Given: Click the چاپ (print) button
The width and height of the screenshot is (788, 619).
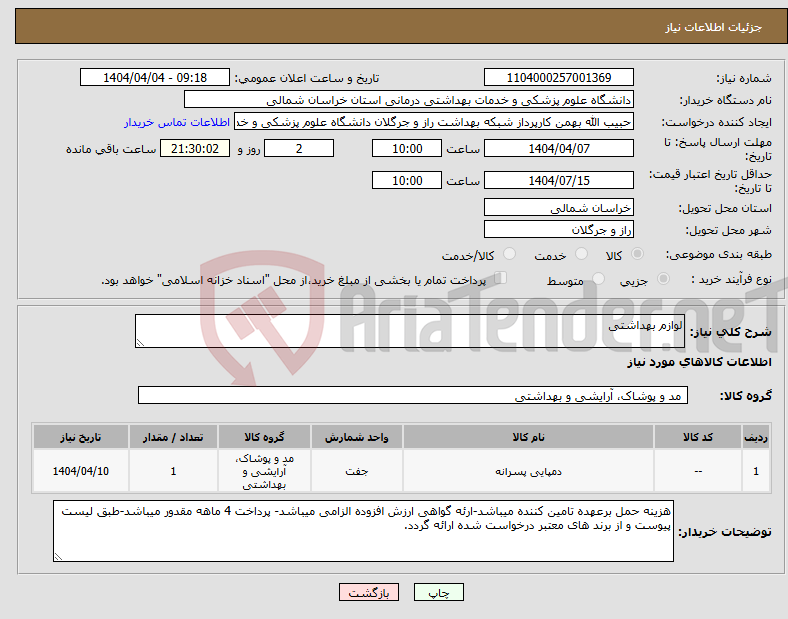Looking at the screenshot, I should point(438,592).
